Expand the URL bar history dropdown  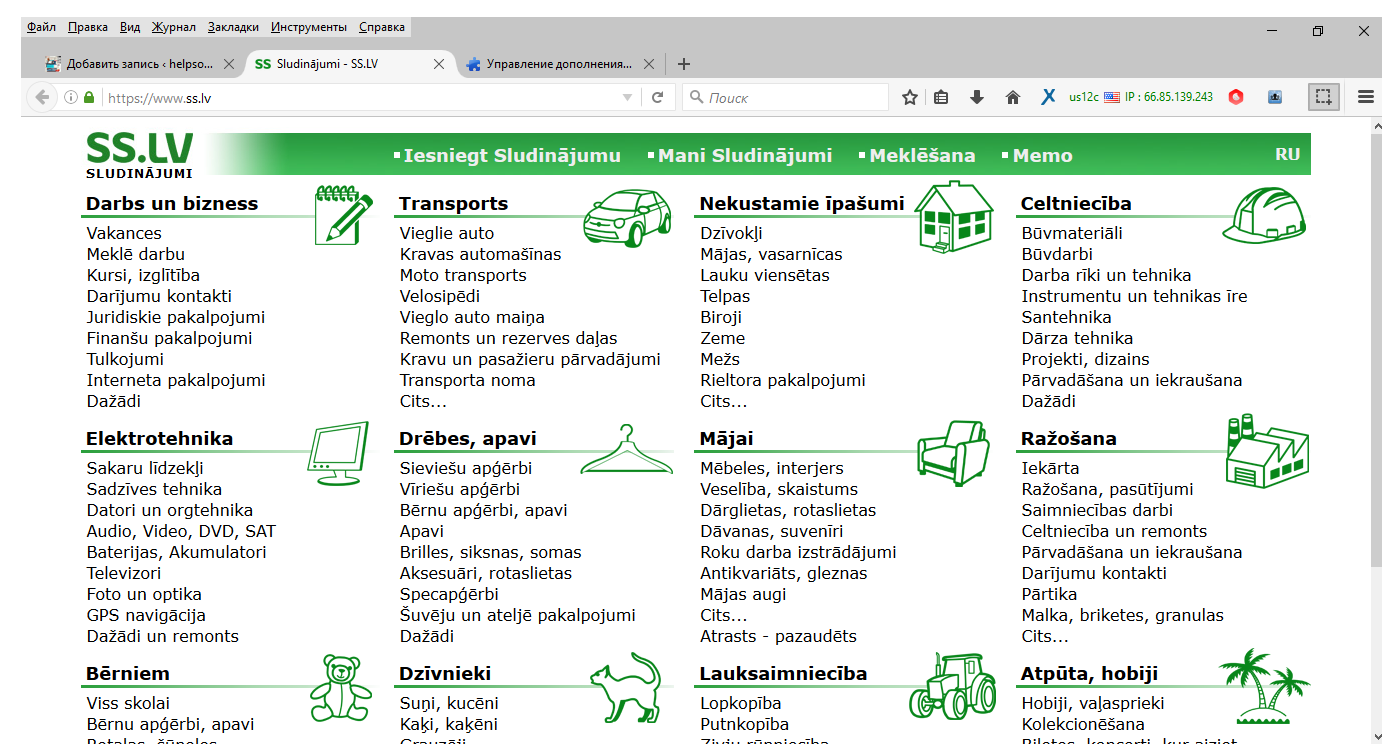[x=627, y=98]
